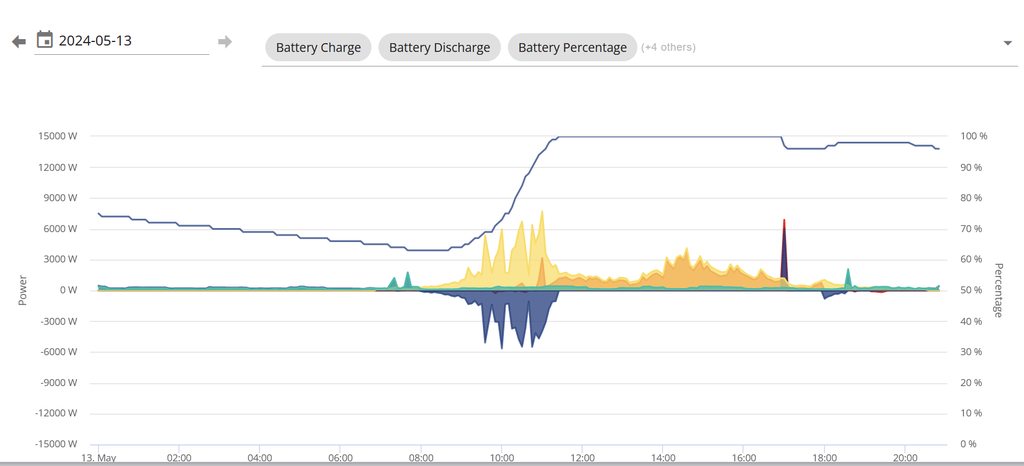Go to the previous day arrow

[x=18, y=41]
